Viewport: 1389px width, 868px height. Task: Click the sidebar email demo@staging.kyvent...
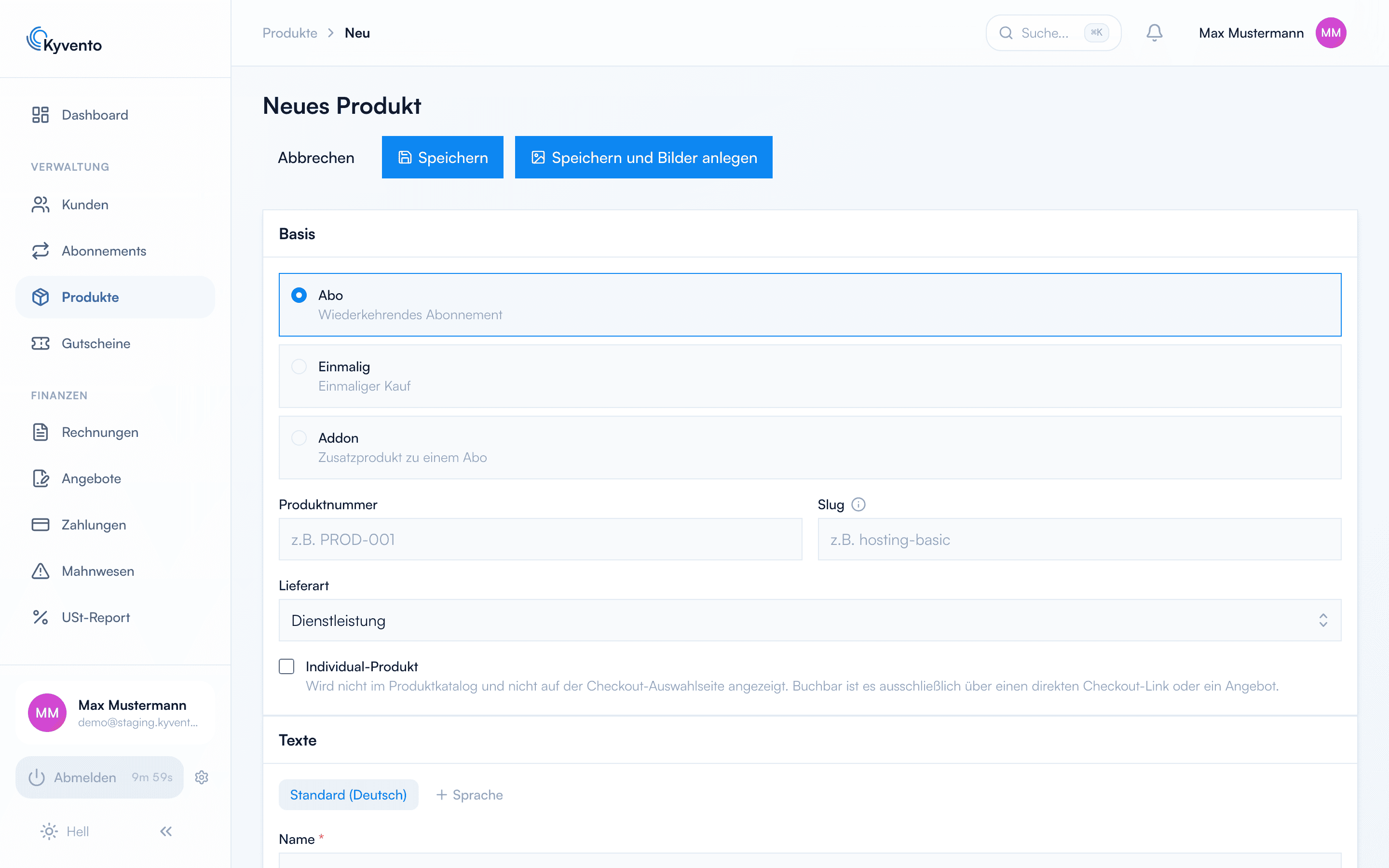click(x=138, y=722)
